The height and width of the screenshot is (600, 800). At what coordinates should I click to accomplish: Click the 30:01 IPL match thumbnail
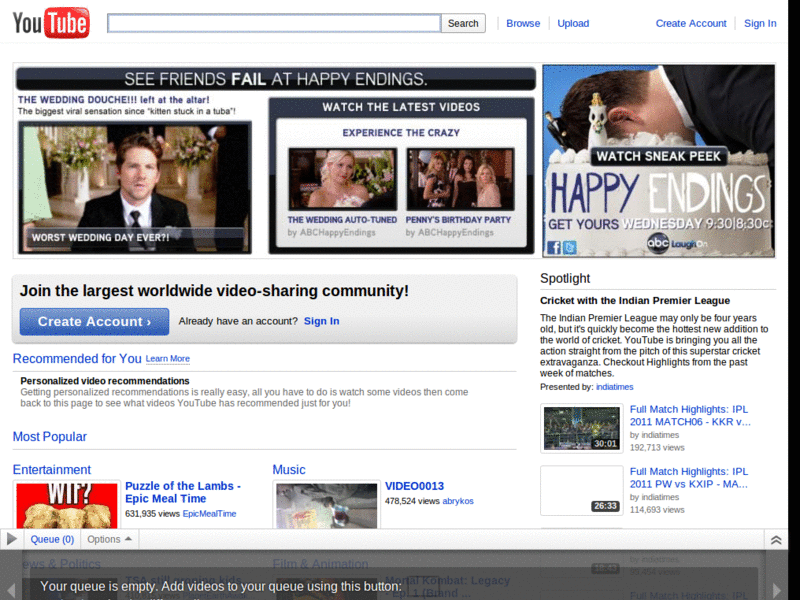[x=582, y=428]
